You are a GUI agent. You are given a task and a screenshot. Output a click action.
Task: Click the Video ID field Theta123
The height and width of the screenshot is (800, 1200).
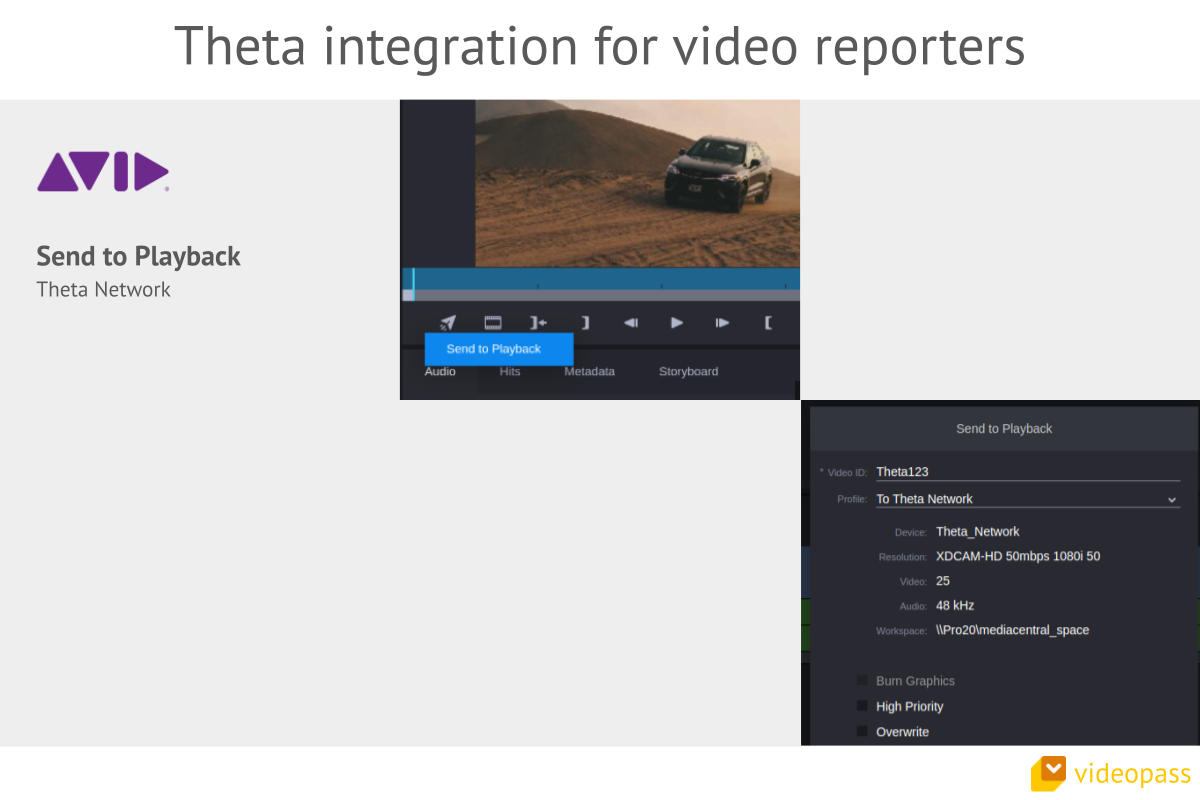click(1028, 472)
